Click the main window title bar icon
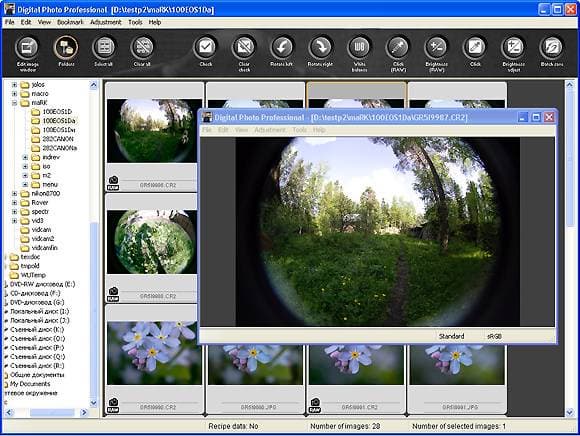 9,9
